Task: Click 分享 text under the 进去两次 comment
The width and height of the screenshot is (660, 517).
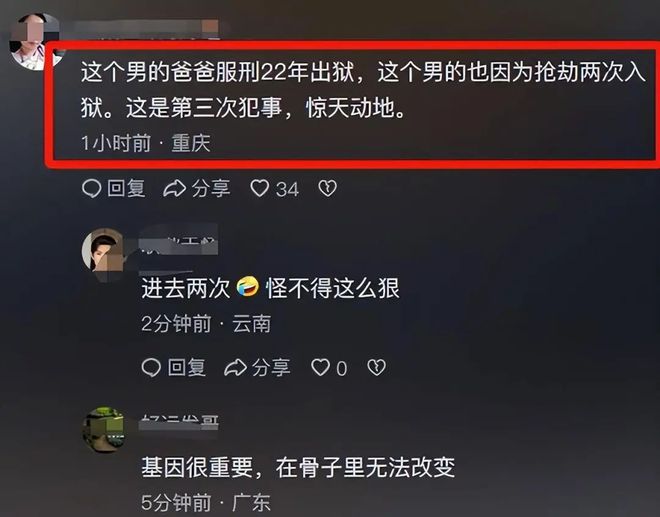Action: 271,368
